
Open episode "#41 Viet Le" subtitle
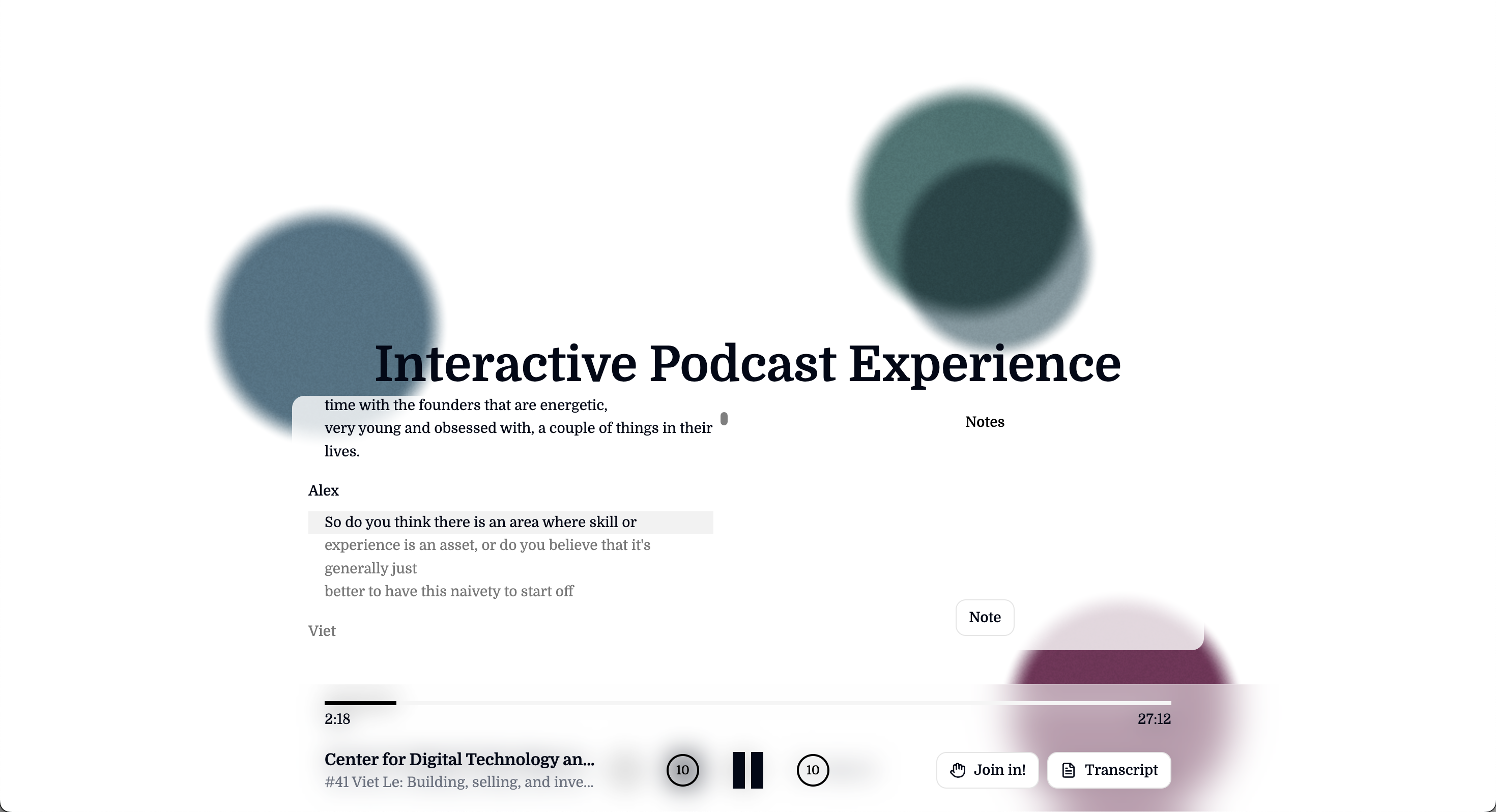point(459,782)
